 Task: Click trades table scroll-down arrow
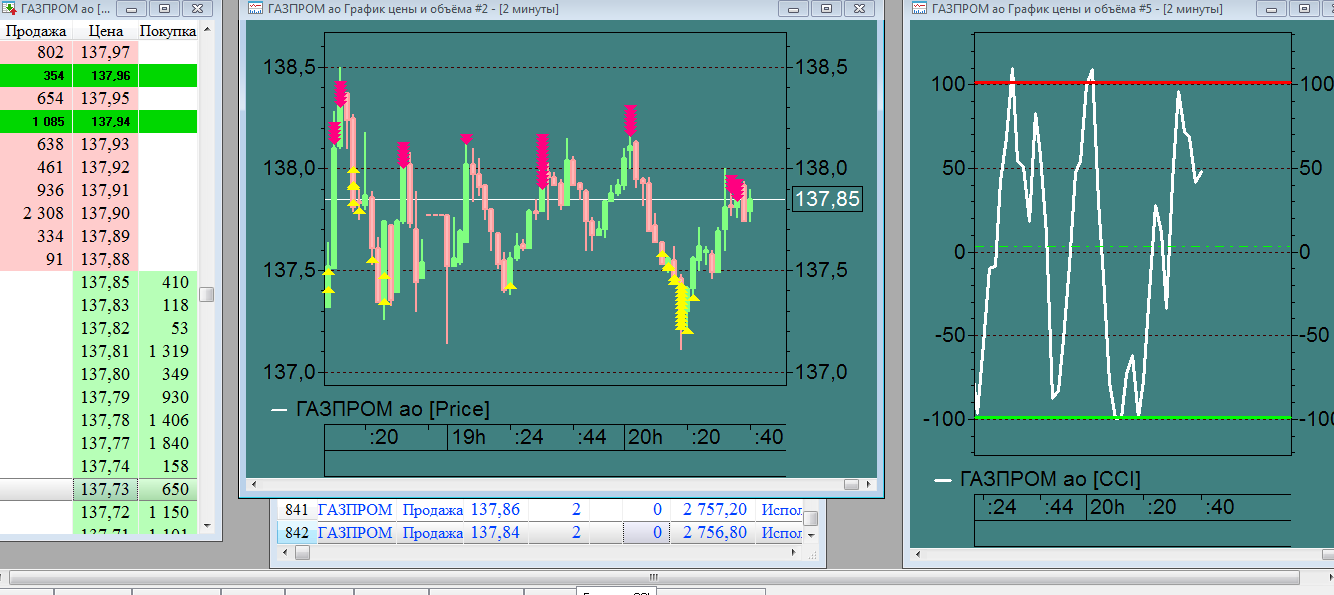811,534
